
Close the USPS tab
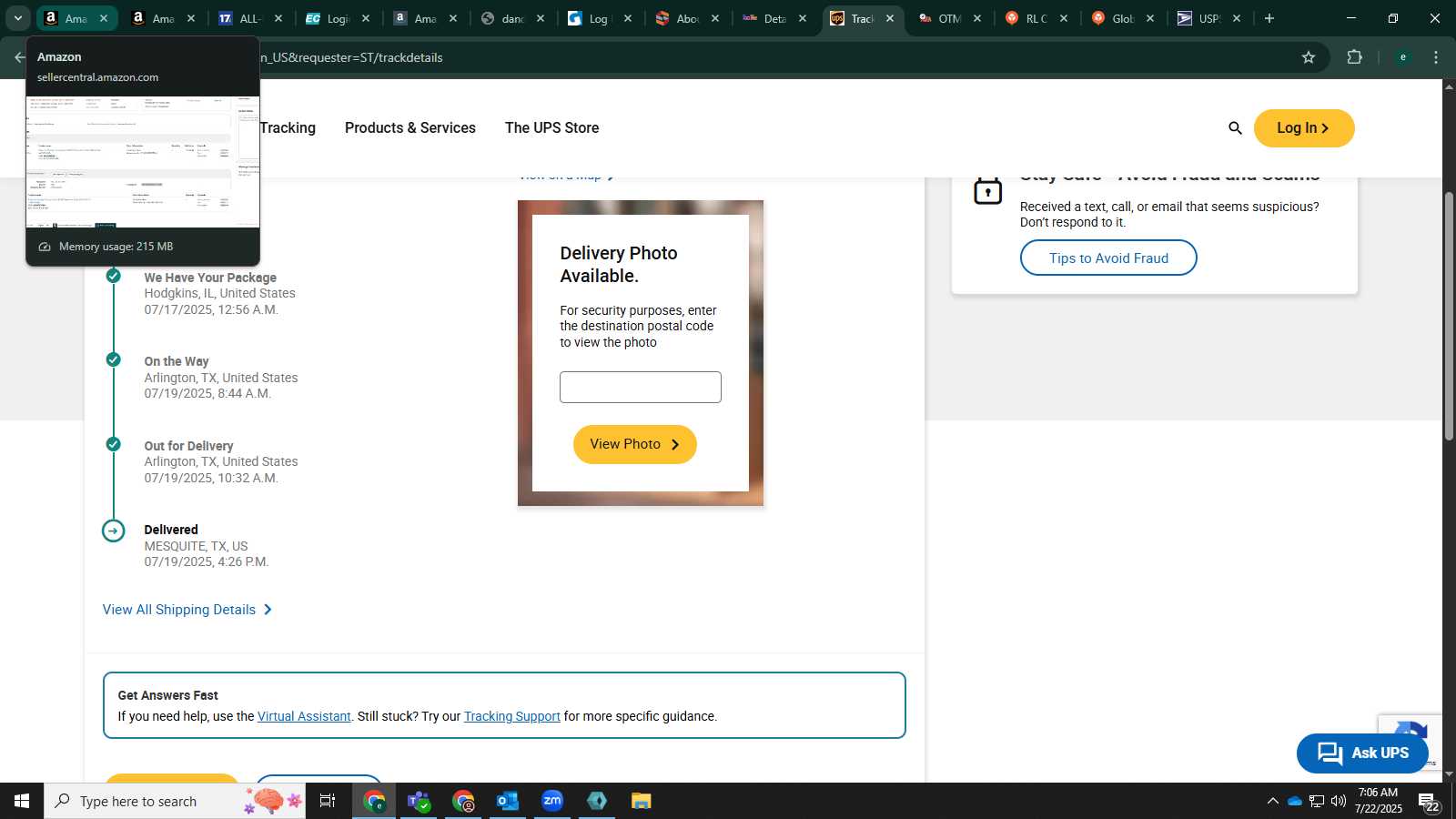tap(1237, 18)
